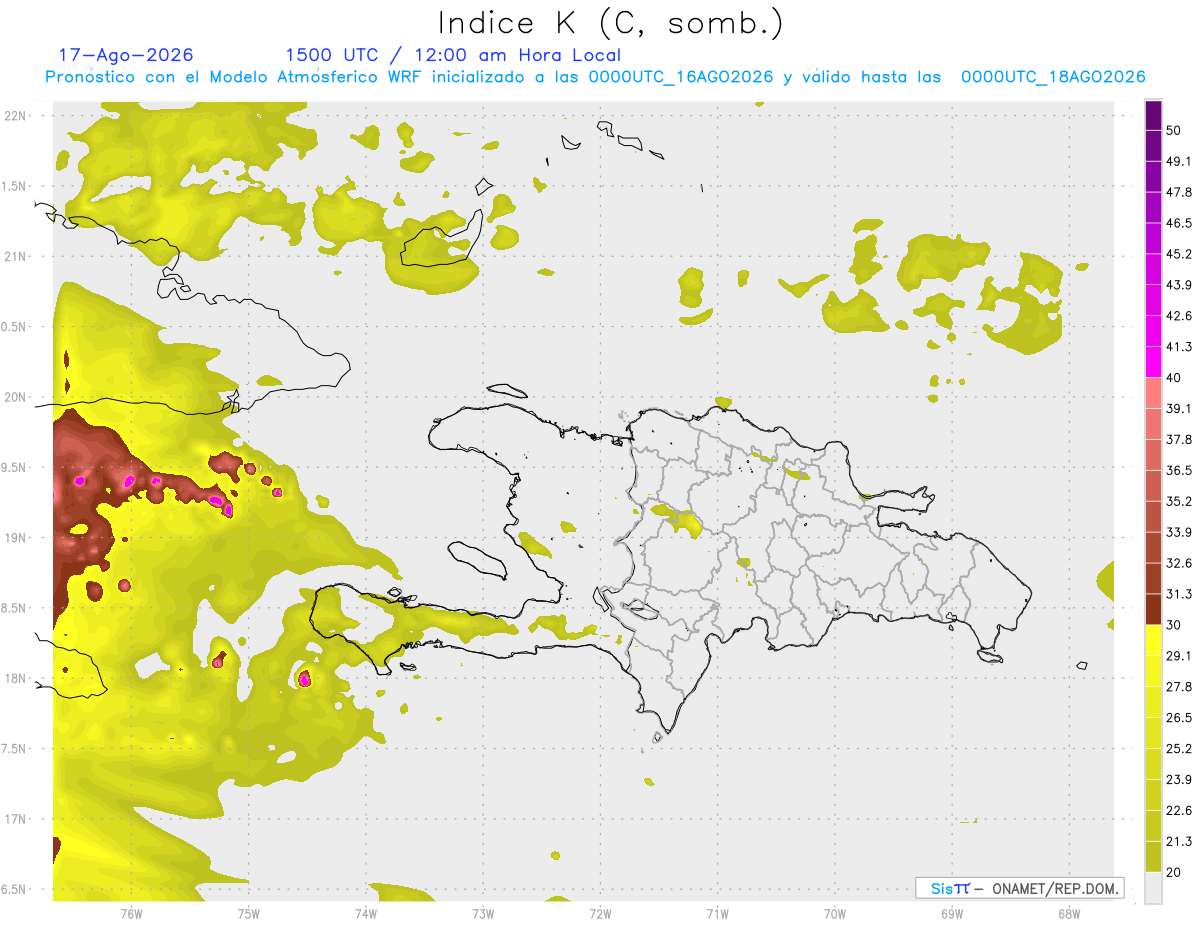Click the '40' colorbar label
Screen dimensions: 1200x927
1174,378
